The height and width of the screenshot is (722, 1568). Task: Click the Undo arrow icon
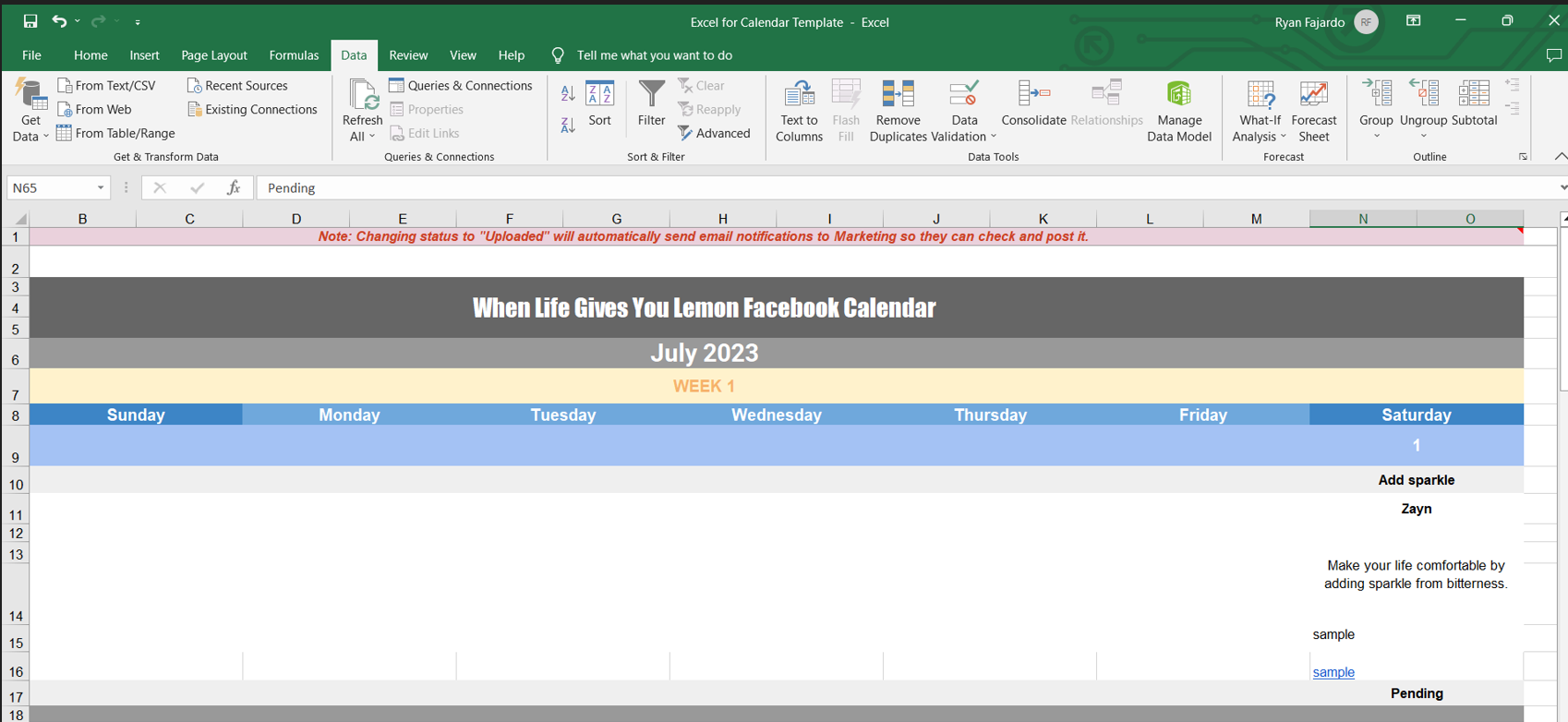(x=59, y=21)
